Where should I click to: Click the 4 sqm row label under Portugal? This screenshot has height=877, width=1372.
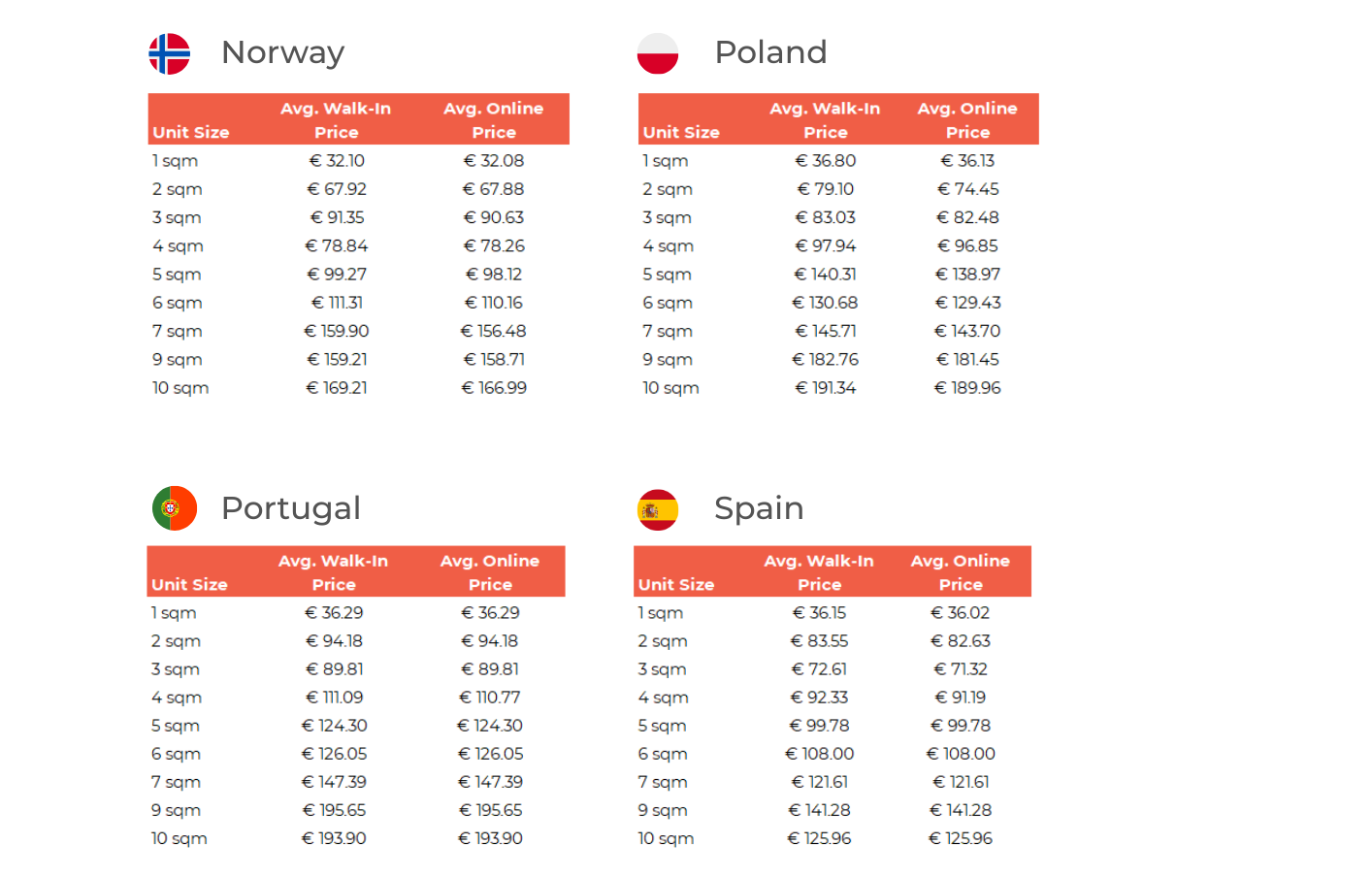(x=177, y=698)
